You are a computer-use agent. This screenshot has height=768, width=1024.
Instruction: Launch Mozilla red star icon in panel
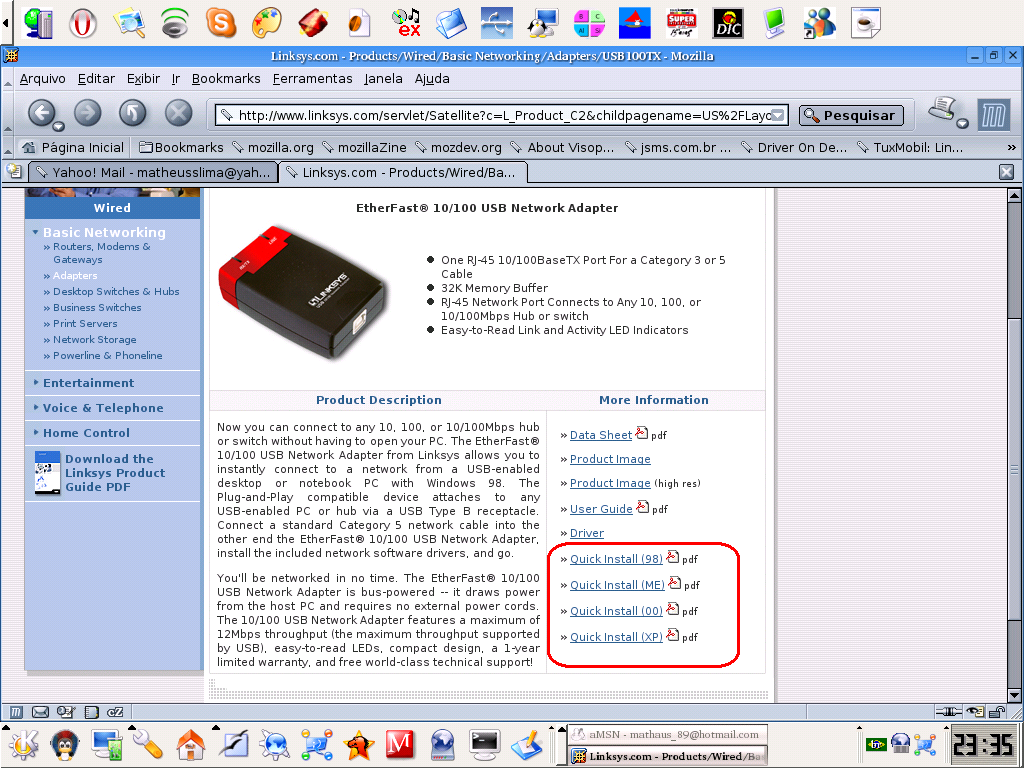(x=359, y=745)
